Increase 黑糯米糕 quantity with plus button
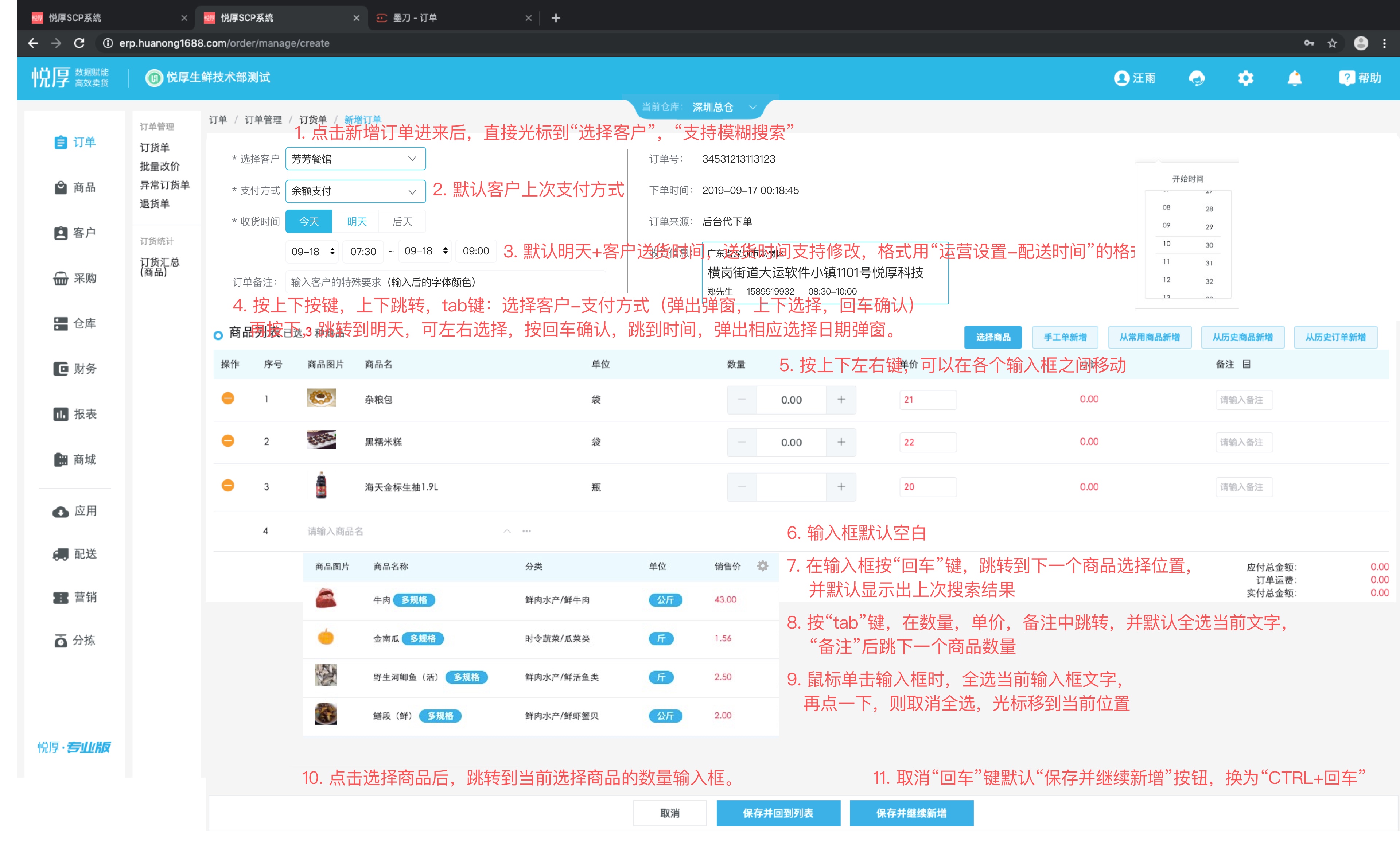The height and width of the screenshot is (848, 1400). pos(841,442)
